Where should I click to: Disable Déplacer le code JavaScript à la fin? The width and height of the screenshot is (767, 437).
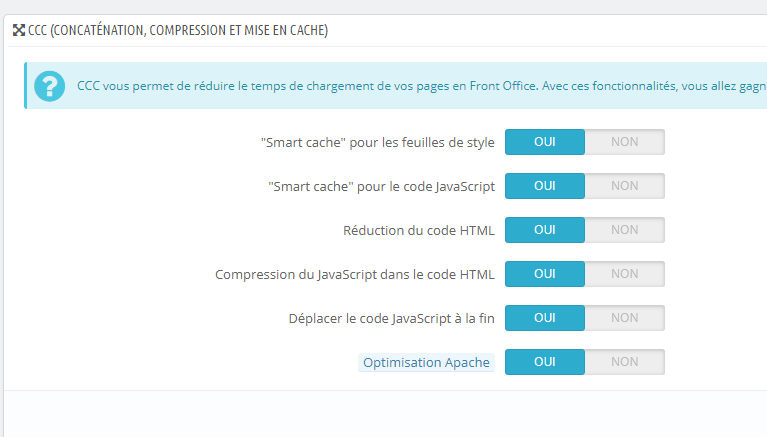[x=624, y=318]
